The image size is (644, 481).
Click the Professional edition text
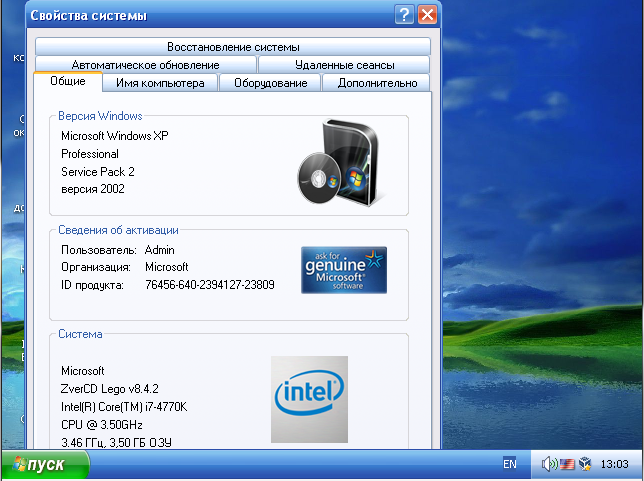[x=90, y=154]
